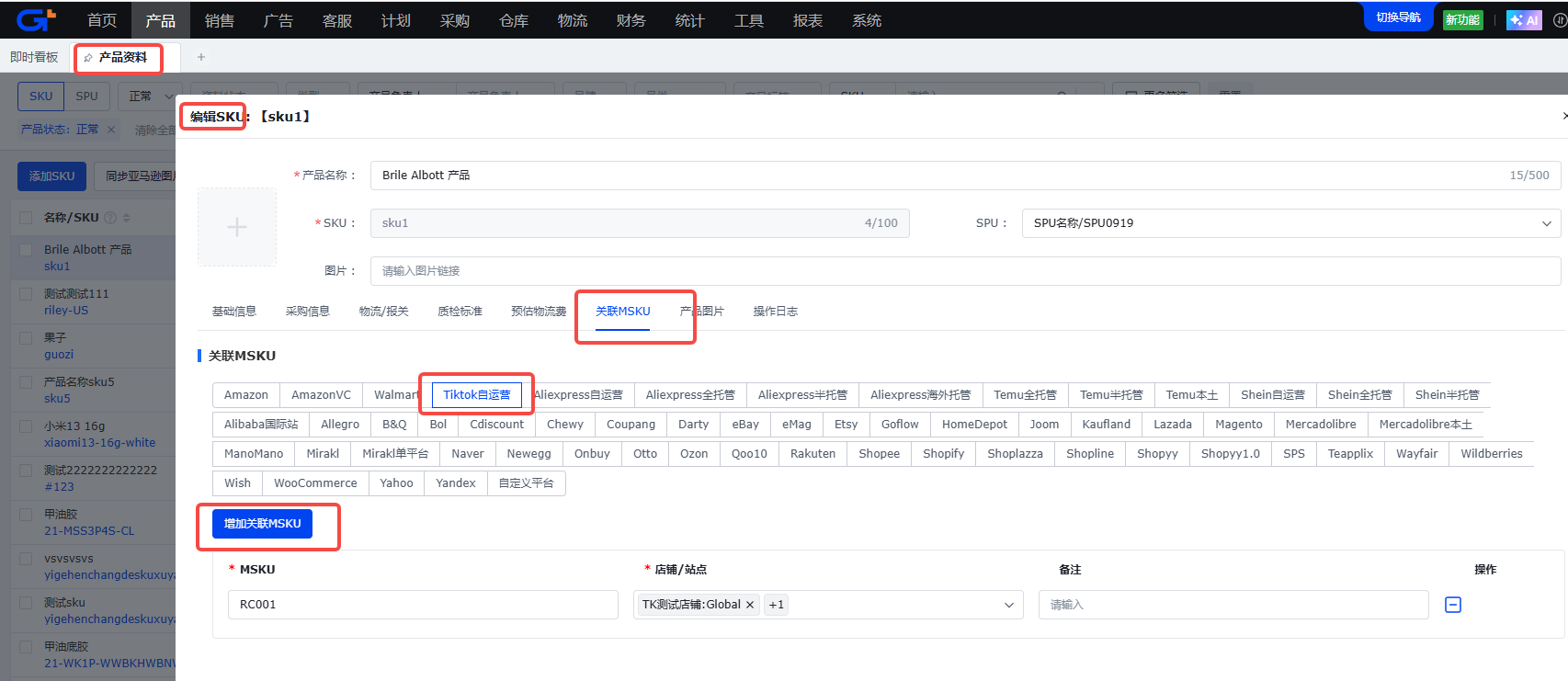Image resolution: width=1568 pixels, height=681 pixels.
Task: Sort the list by 名称/SKU
Action: coord(126,218)
